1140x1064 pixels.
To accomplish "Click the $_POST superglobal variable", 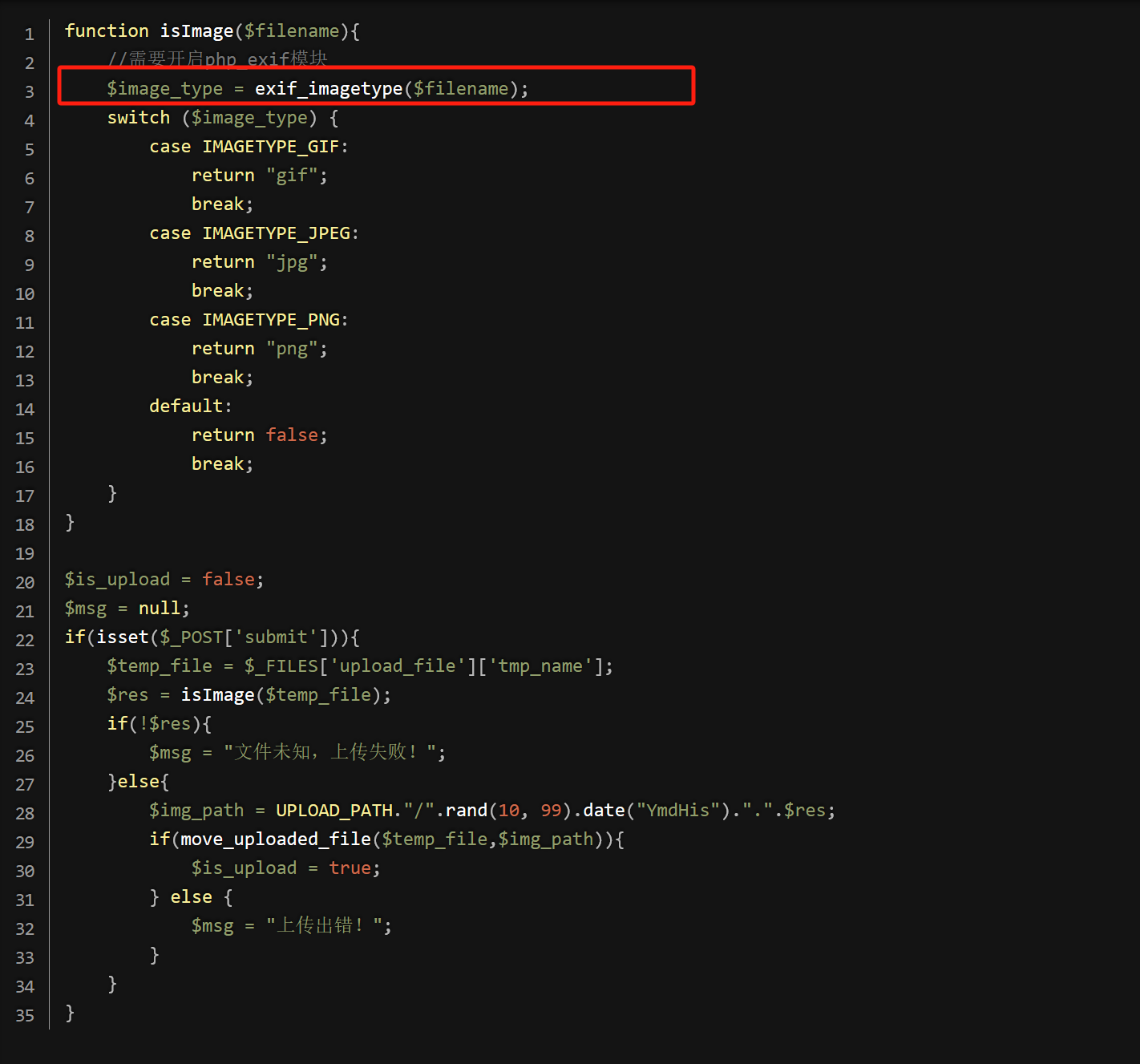I will coord(191,637).
